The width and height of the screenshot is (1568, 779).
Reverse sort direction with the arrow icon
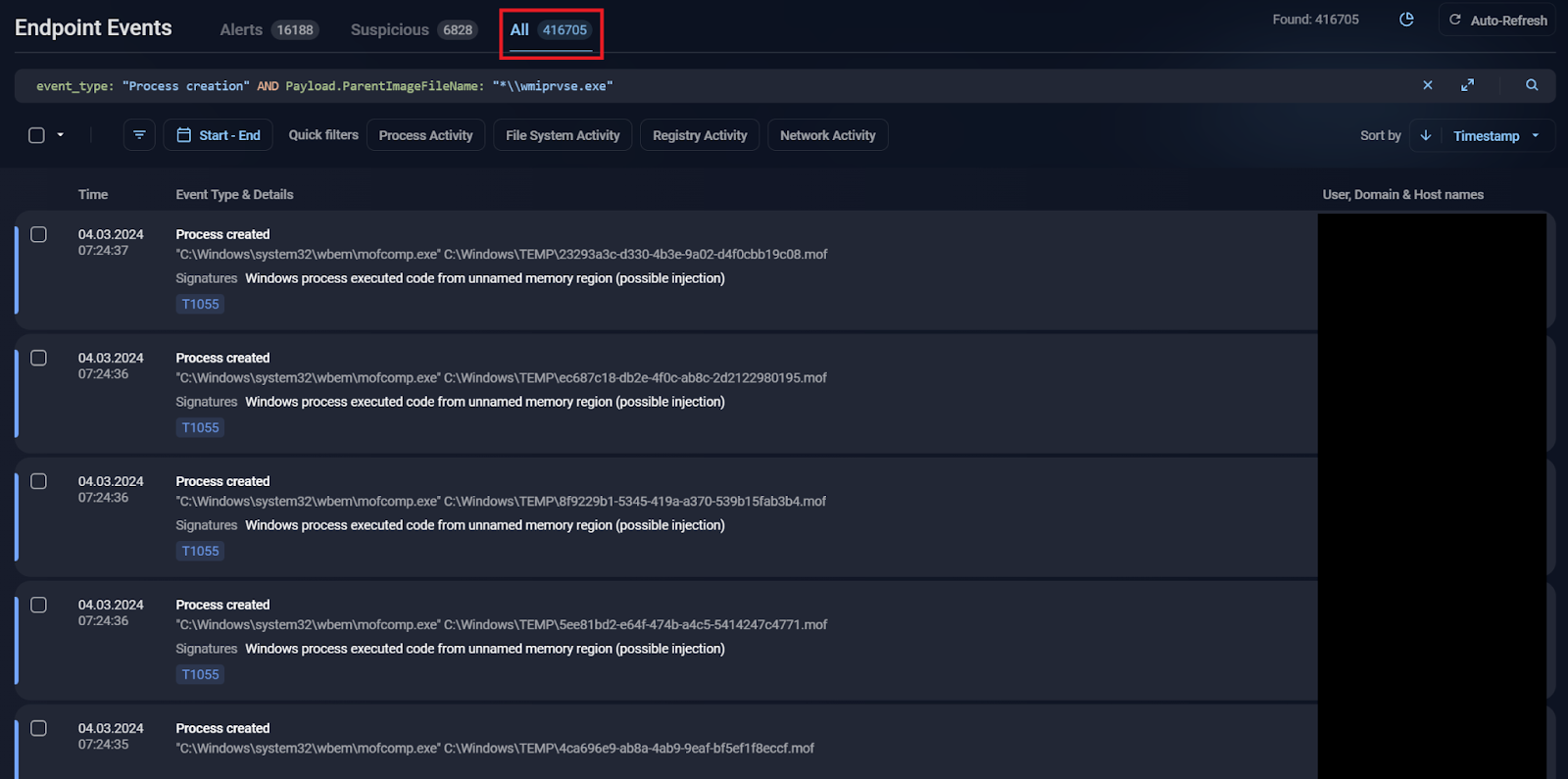1426,135
